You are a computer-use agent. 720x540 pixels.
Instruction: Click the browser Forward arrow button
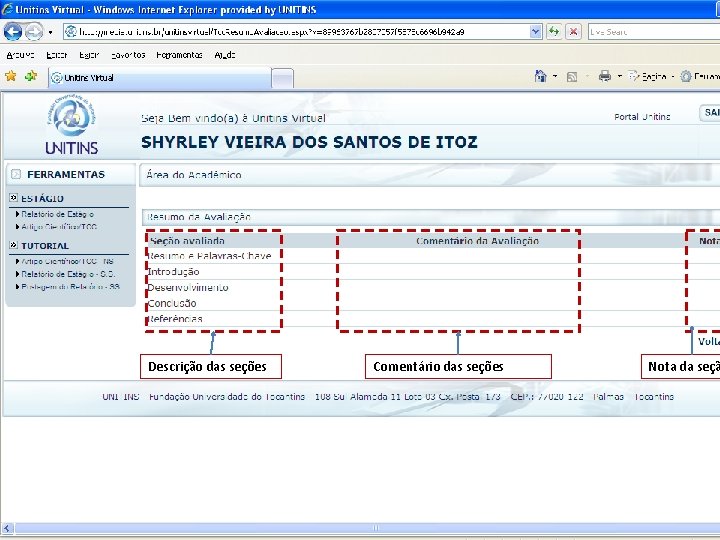[x=34, y=32]
